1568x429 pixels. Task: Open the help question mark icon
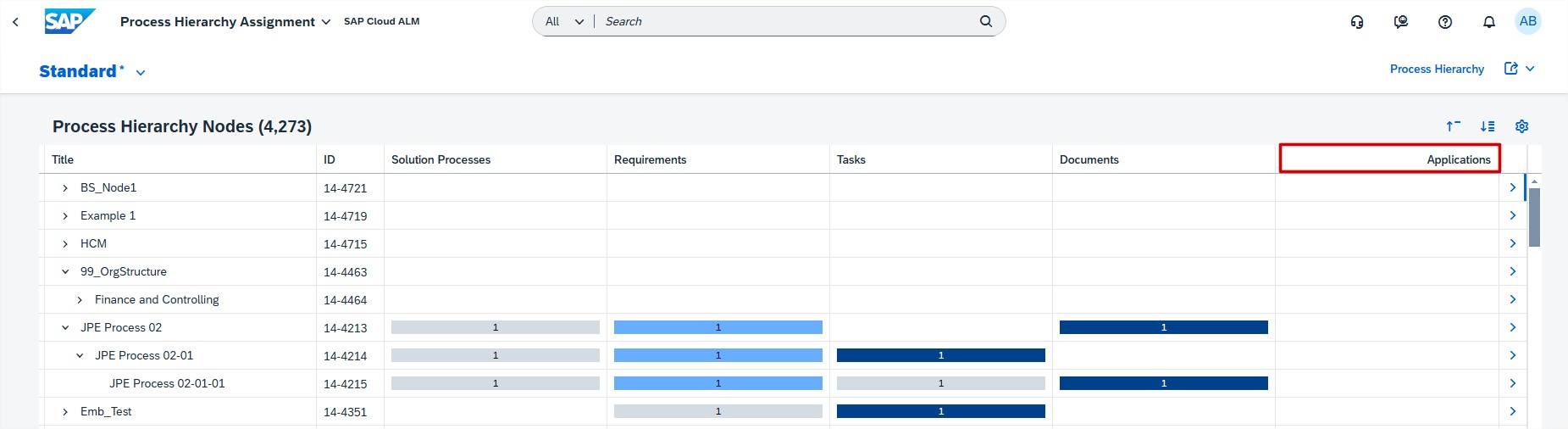pos(1445,22)
